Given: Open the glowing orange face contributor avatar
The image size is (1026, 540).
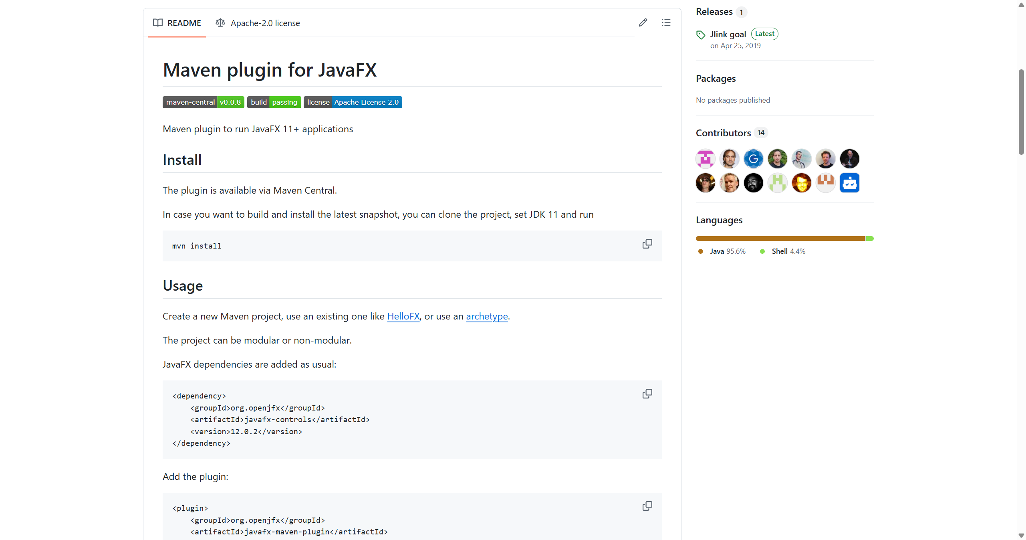Looking at the screenshot, I should coord(801,183).
